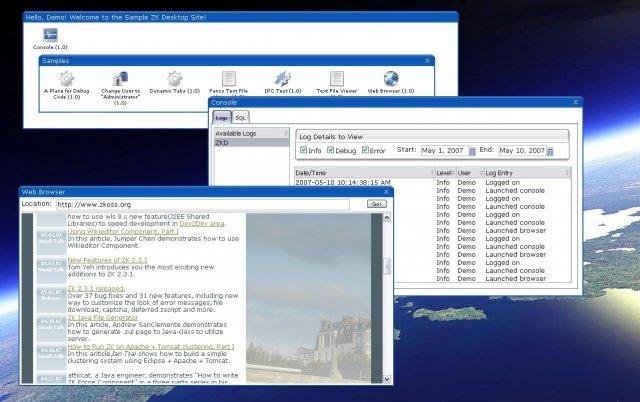Sort log table by Date/Time column

point(364,173)
